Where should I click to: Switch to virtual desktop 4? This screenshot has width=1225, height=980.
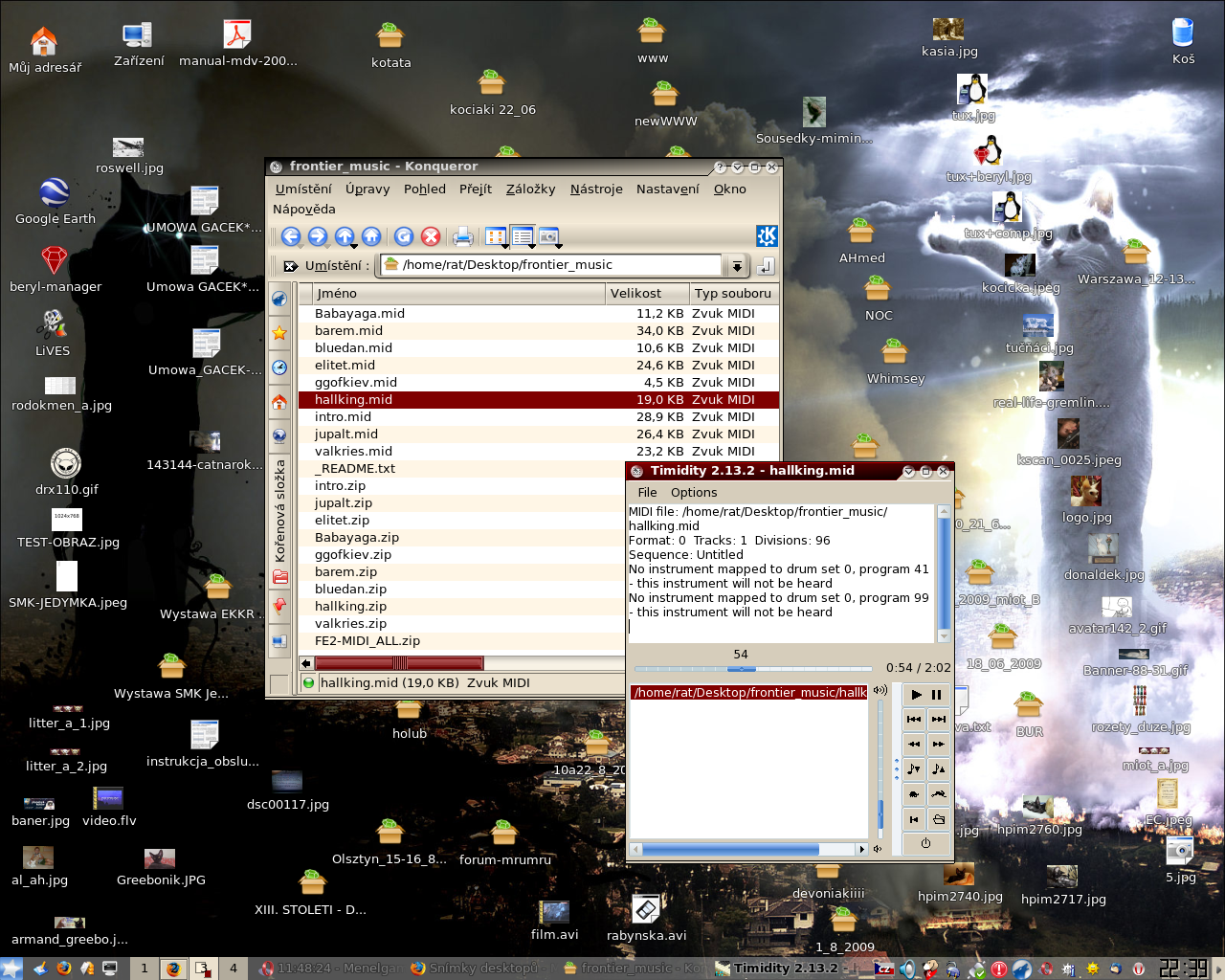pyautogui.click(x=234, y=969)
